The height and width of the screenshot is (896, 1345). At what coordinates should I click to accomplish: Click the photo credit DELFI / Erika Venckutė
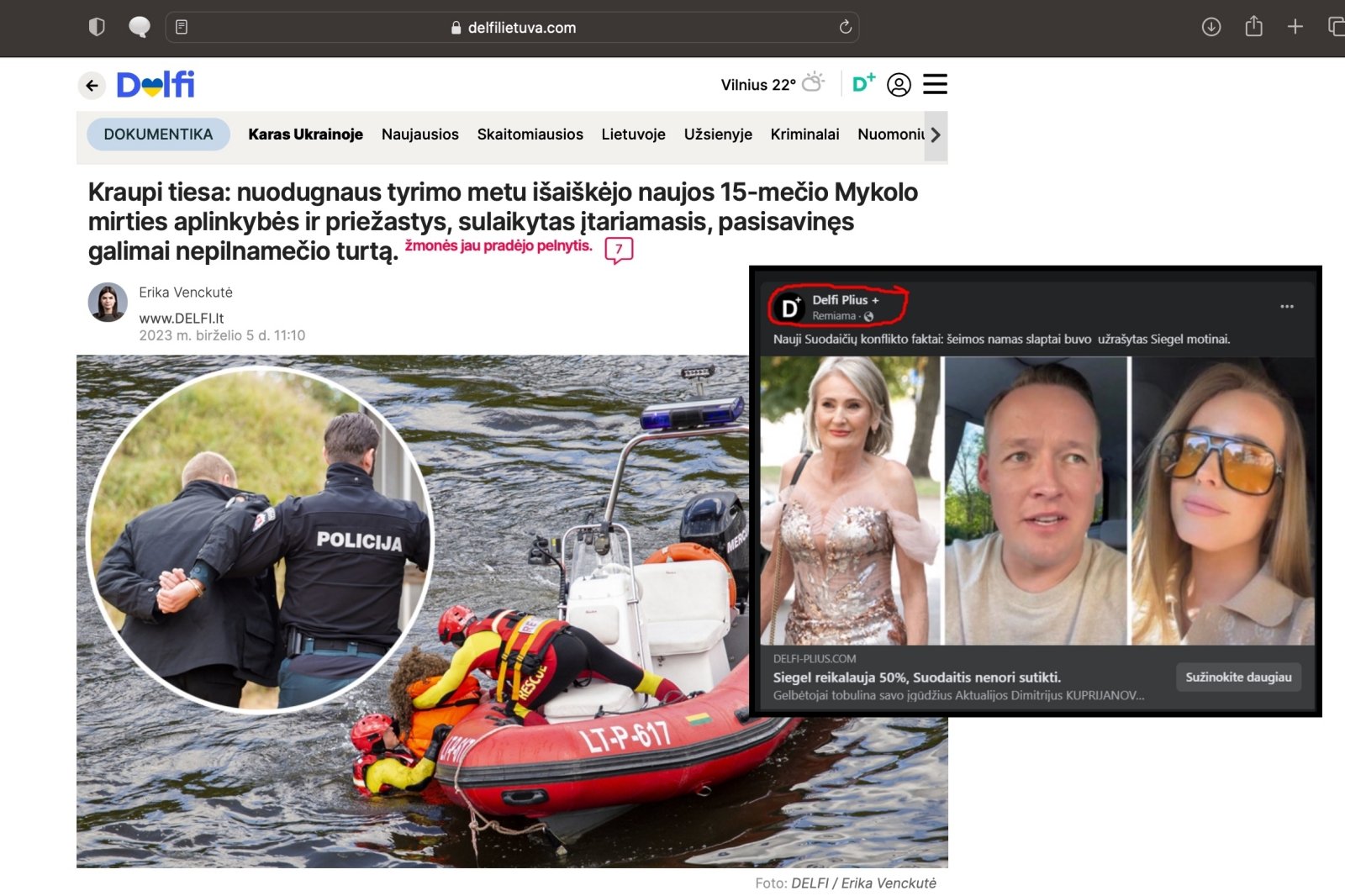coord(863,883)
